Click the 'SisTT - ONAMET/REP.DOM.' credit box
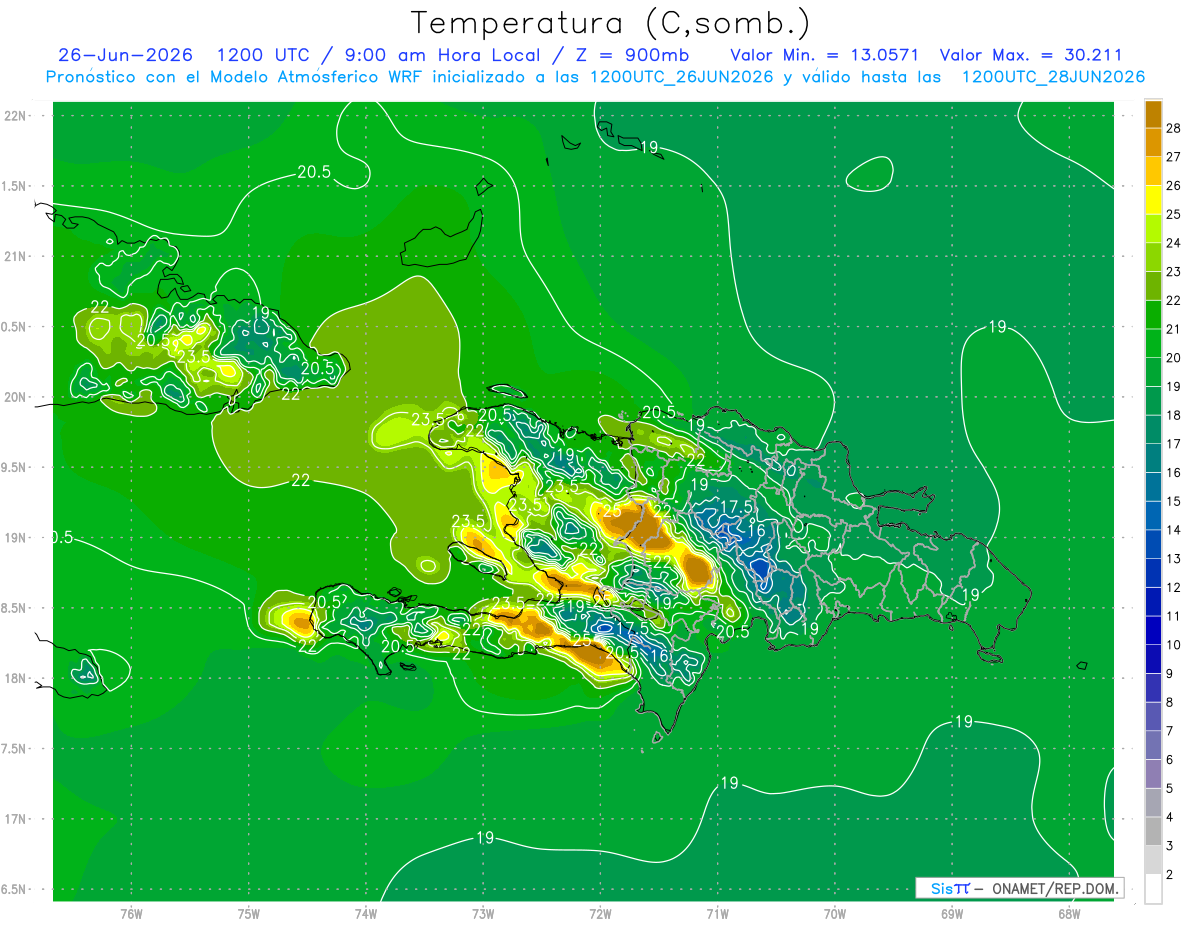Image resolution: width=1200 pixels, height=927 pixels. pos(1020,888)
